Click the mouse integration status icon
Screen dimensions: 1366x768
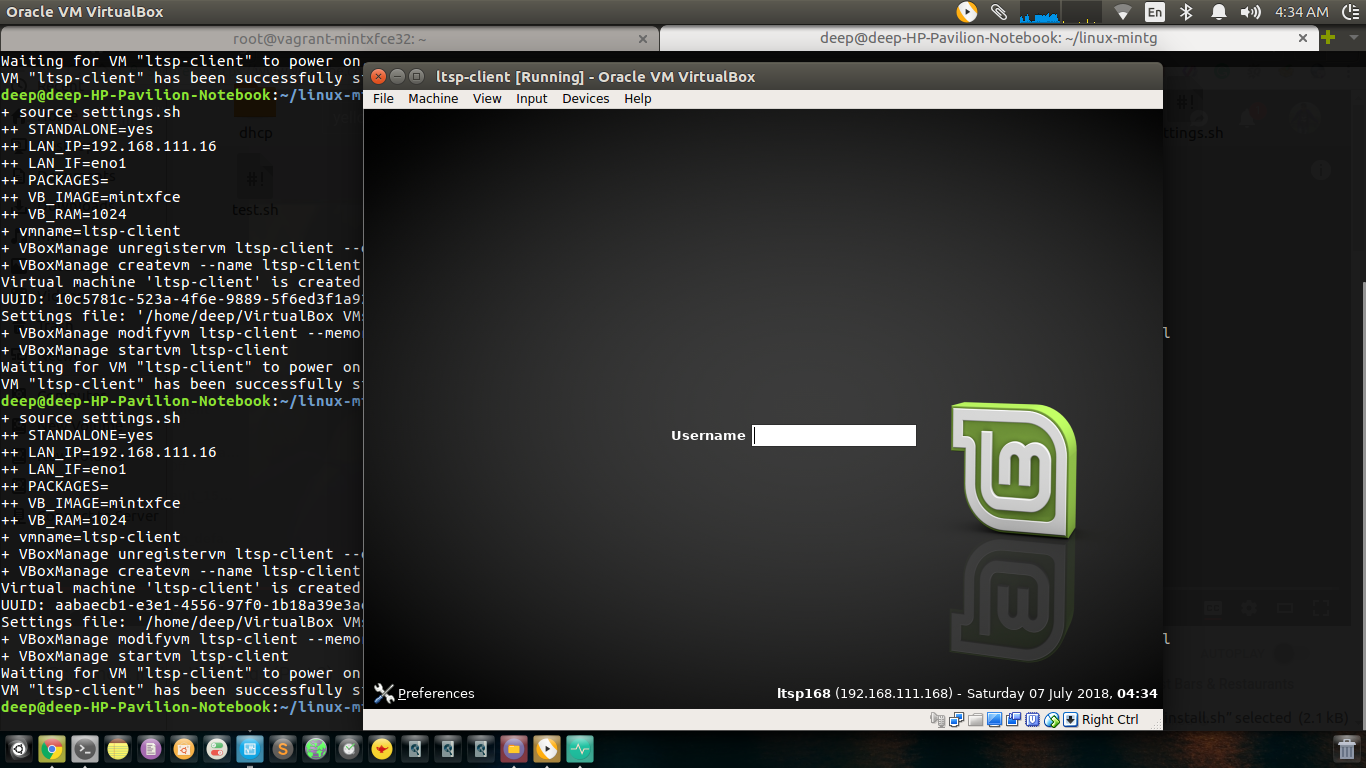pyautogui.click(x=1052, y=719)
